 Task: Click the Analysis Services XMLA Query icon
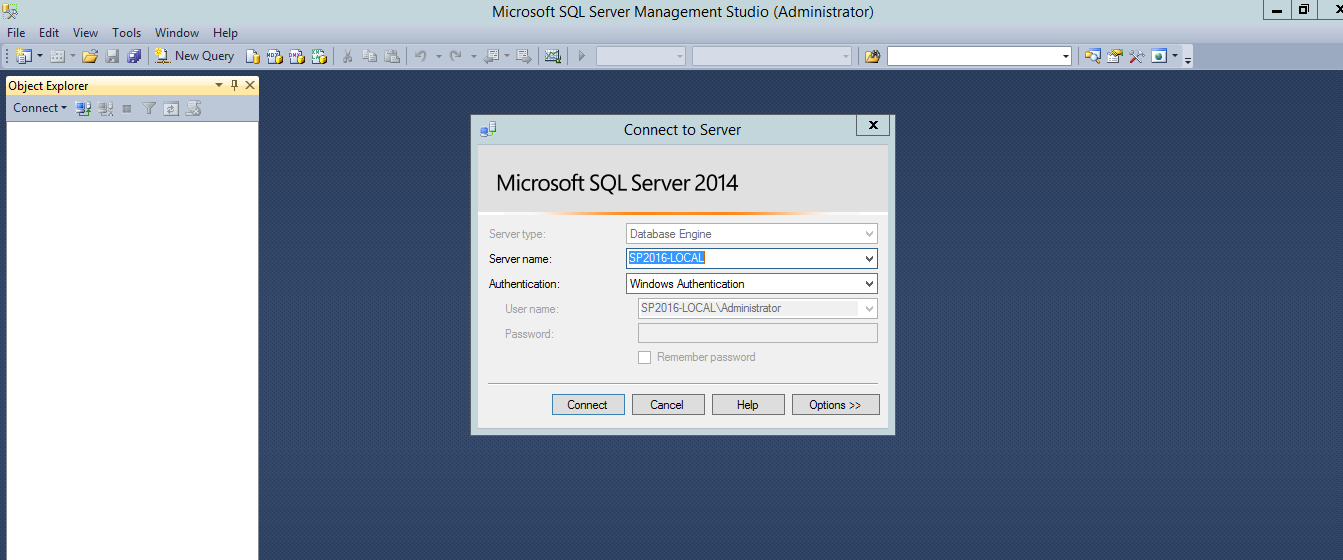point(319,56)
